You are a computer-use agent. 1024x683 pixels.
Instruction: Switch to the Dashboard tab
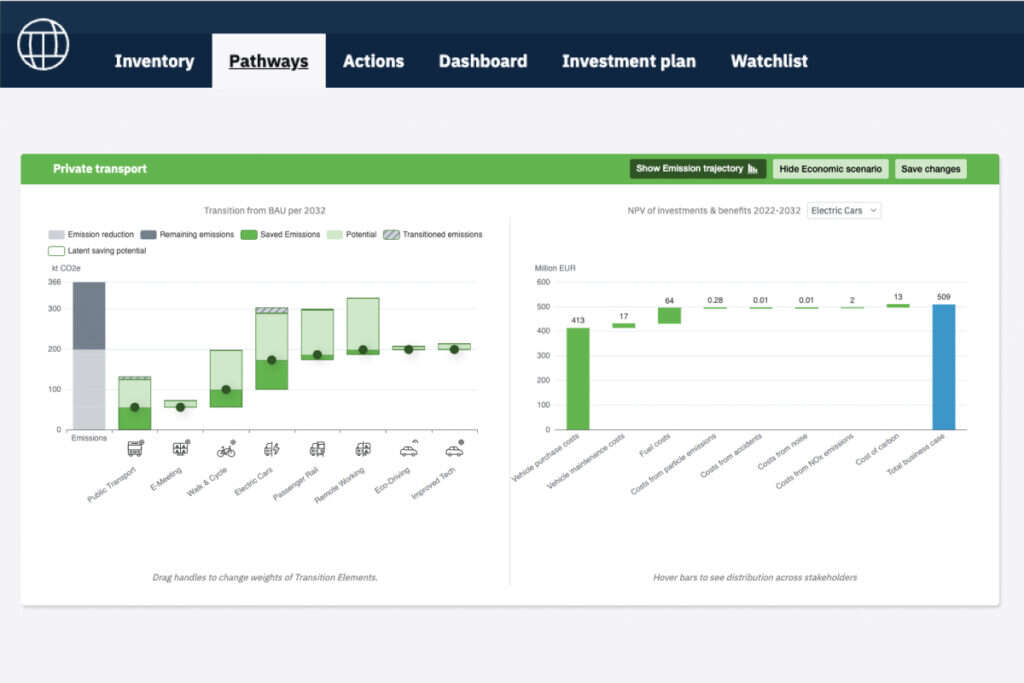483,61
